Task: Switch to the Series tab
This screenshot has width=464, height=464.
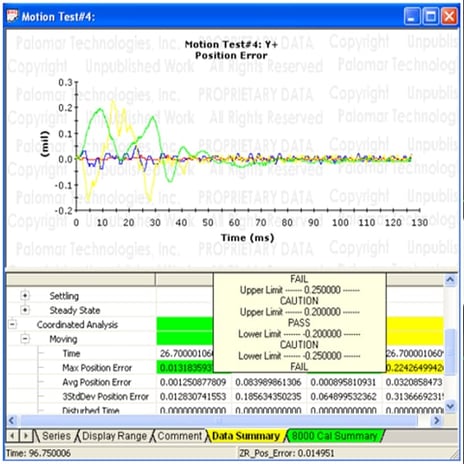Action: [x=56, y=436]
